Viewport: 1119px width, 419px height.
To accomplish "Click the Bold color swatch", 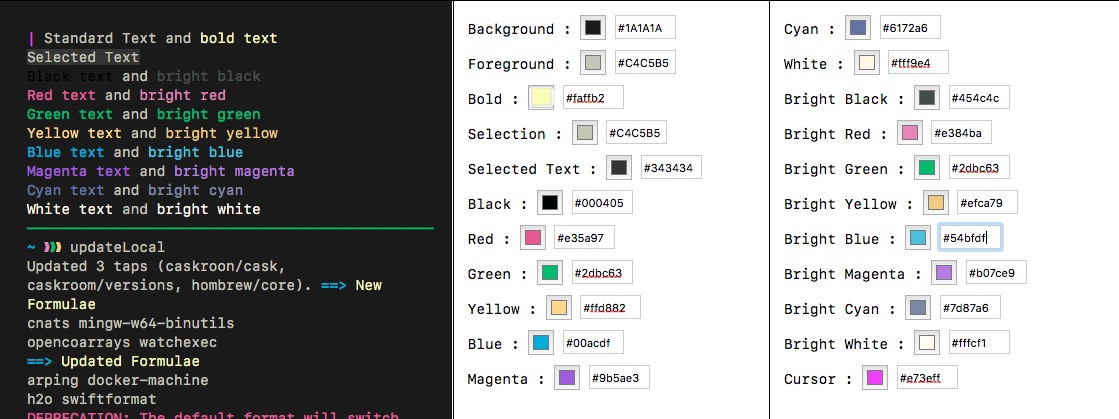I will click(541, 98).
